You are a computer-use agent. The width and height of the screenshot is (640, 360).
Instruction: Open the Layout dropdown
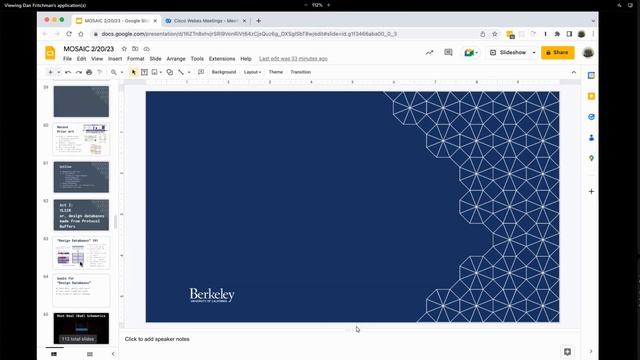[252, 72]
